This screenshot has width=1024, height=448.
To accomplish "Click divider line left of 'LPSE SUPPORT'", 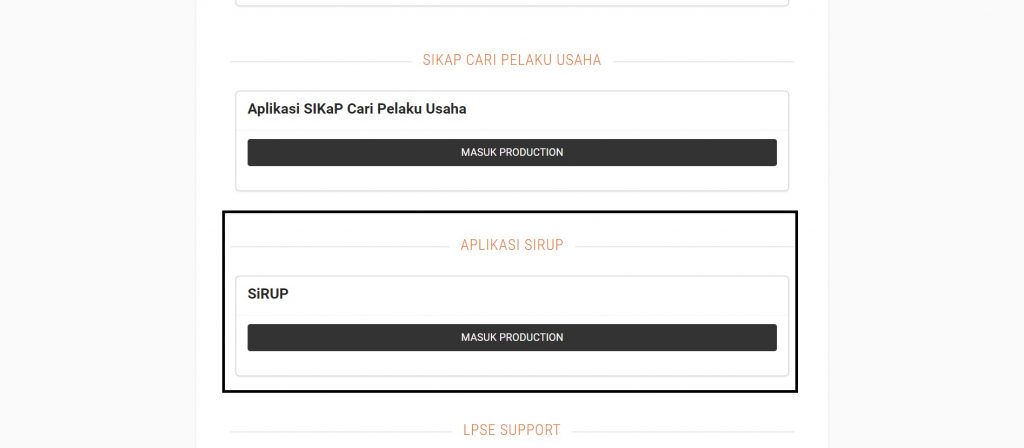I will coord(340,431).
